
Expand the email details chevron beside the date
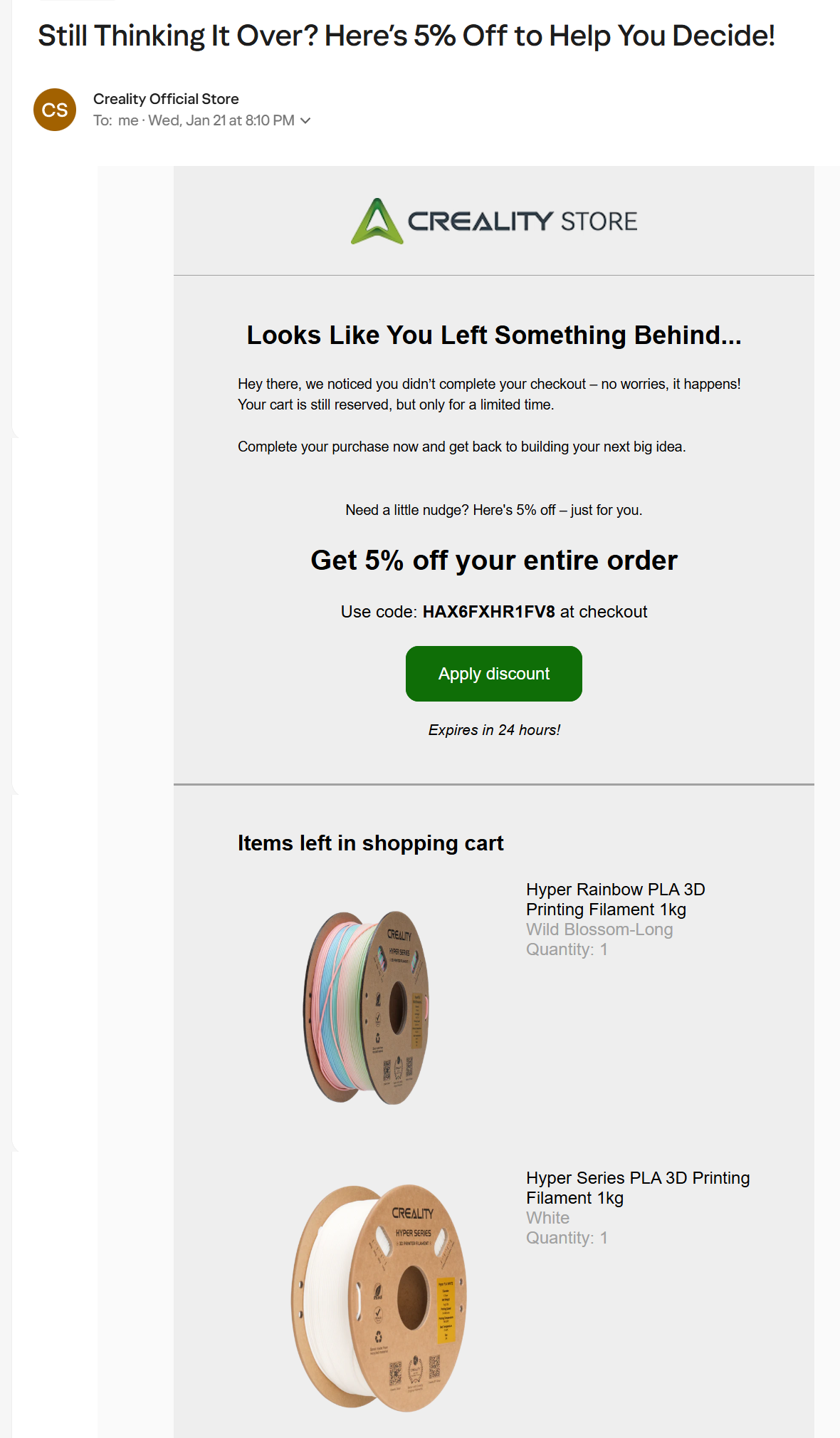pos(305,120)
